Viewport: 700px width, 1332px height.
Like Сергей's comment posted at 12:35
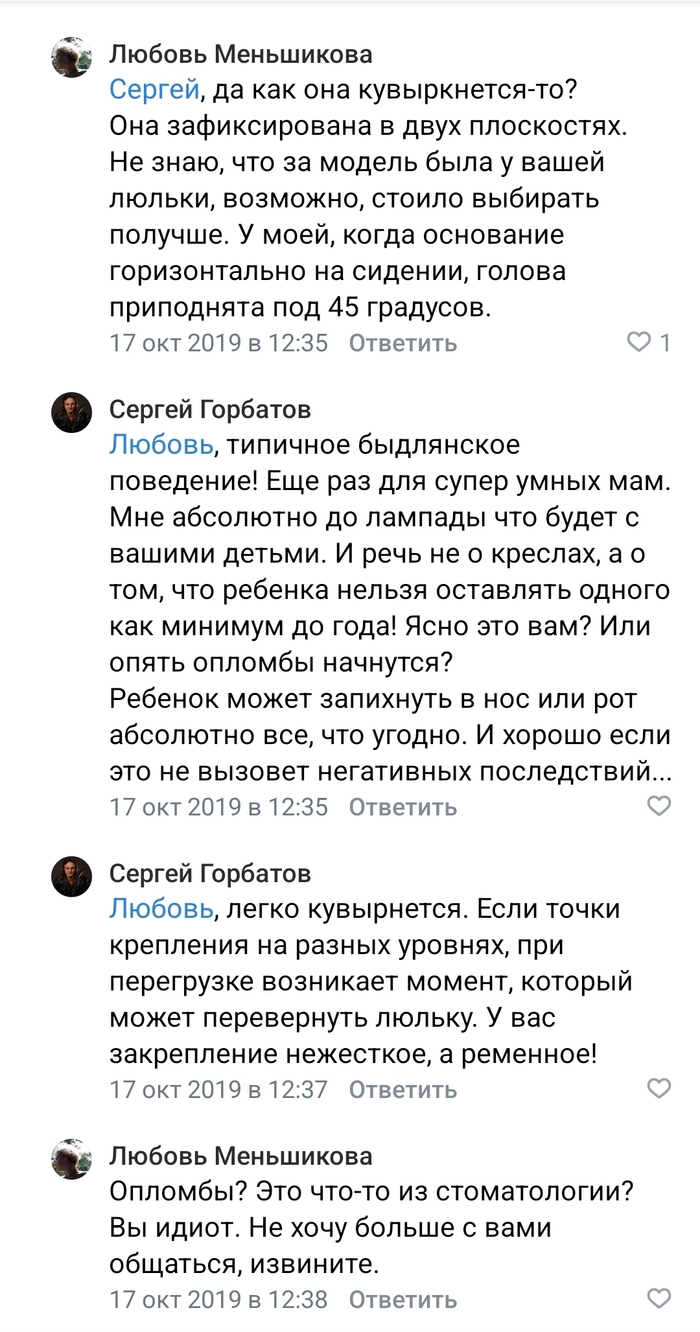[659, 806]
